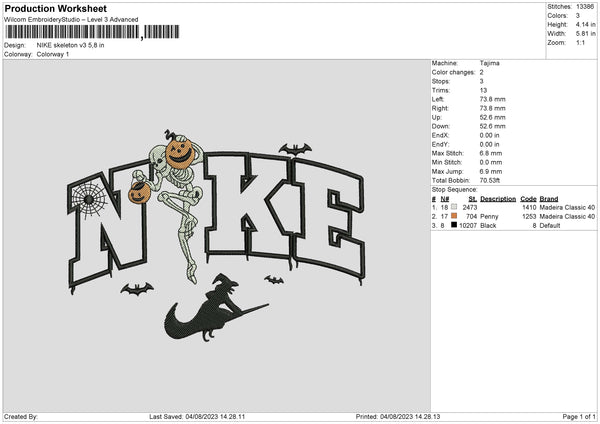
Task: Click the 'Stops:' label
Action: pyautogui.click(x=440, y=82)
